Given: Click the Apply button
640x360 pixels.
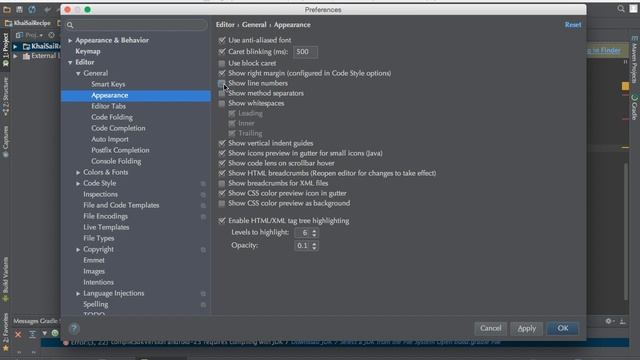Looking at the screenshot, I should click(x=527, y=329).
